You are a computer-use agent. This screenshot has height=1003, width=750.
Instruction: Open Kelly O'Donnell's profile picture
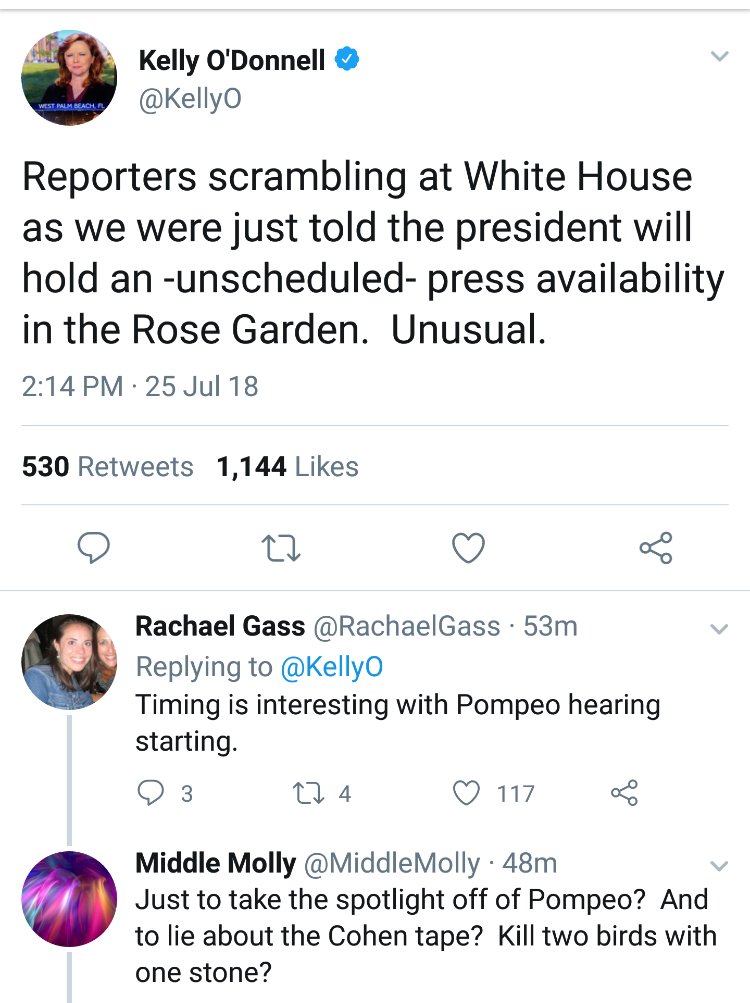point(69,77)
